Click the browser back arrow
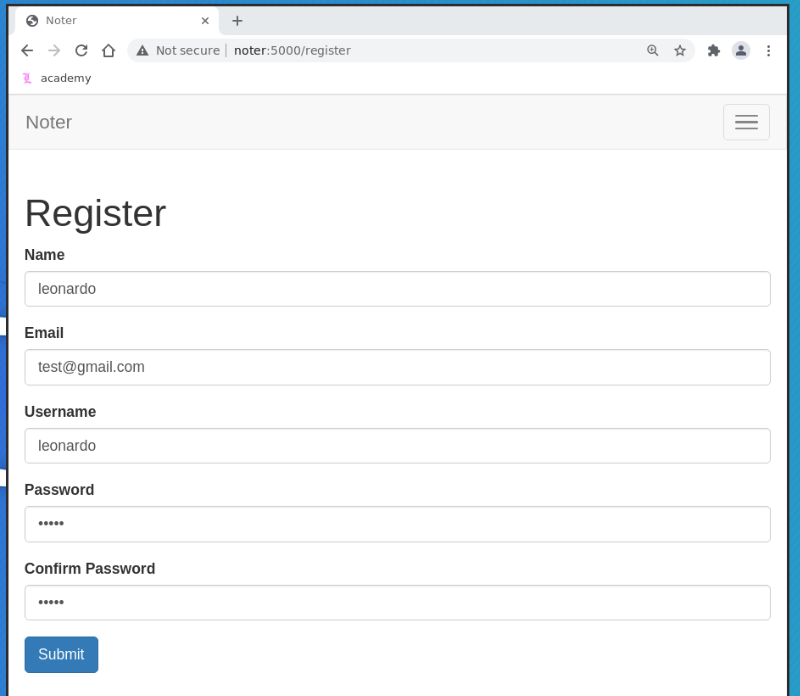This screenshot has height=696, width=800. (27, 51)
